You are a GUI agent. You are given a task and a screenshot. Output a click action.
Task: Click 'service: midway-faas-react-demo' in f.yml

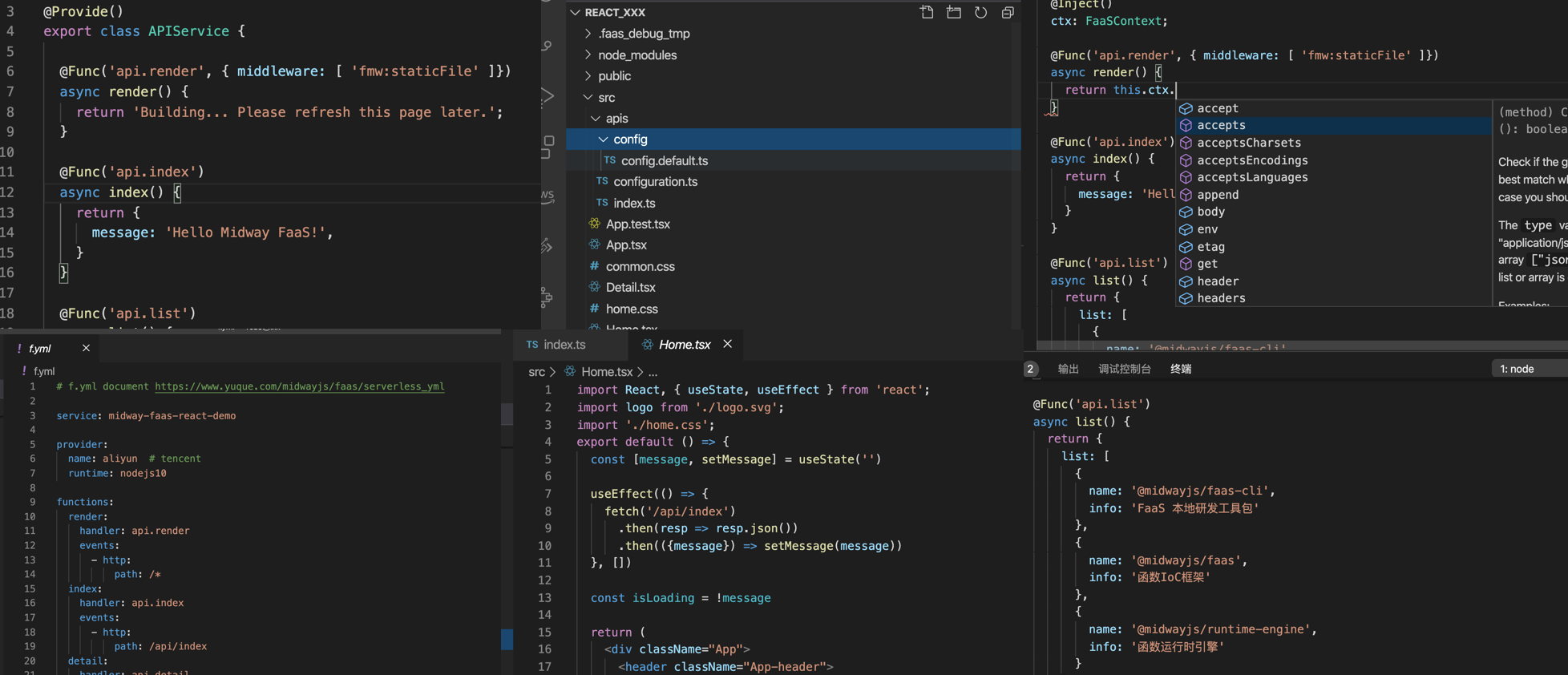(146, 415)
